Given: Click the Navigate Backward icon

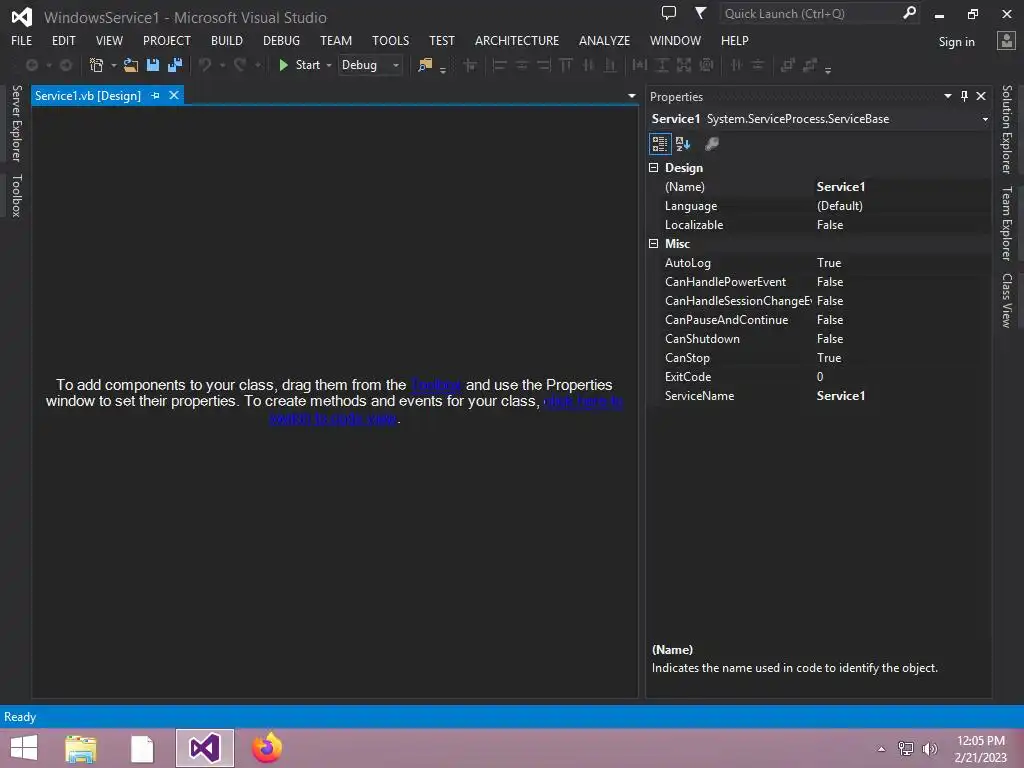Looking at the screenshot, I should [31, 65].
